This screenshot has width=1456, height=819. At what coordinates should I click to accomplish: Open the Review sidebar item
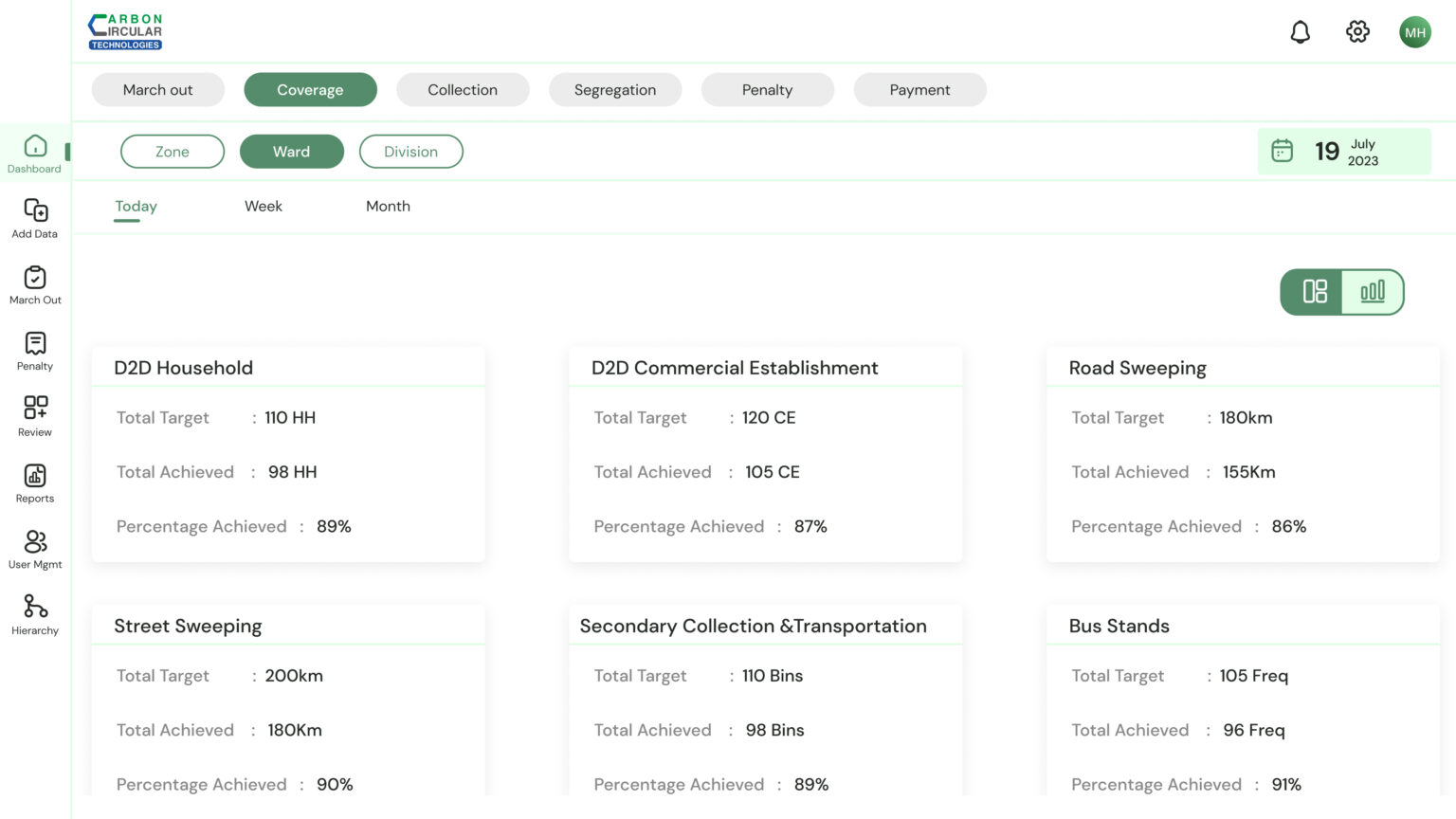coord(35,416)
